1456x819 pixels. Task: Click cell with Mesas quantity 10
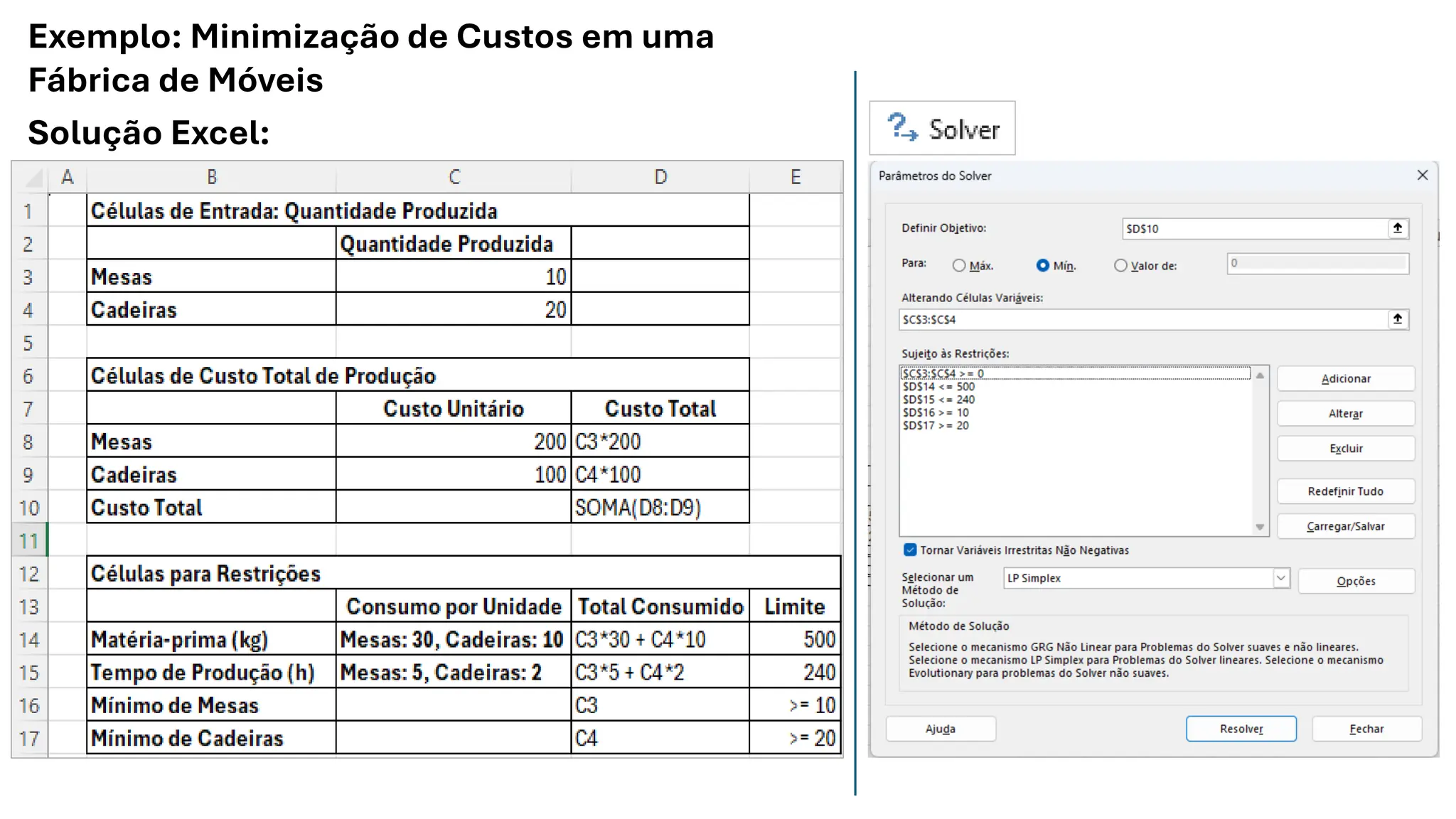click(454, 277)
